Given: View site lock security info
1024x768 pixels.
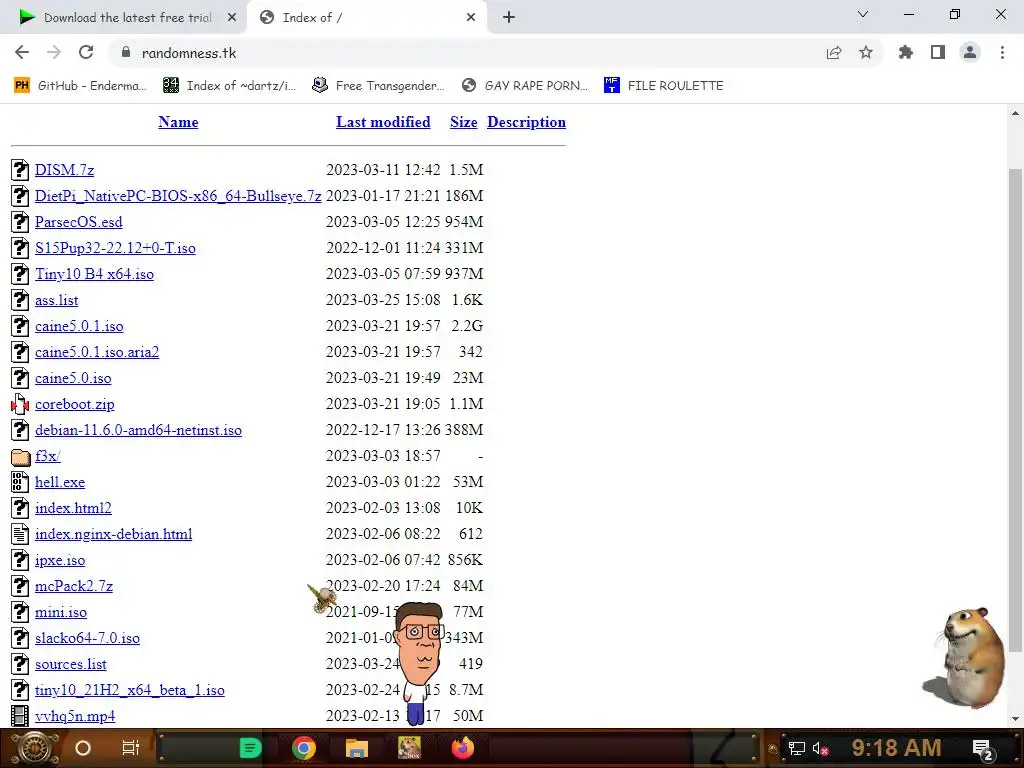Looking at the screenshot, I should pos(126,53).
